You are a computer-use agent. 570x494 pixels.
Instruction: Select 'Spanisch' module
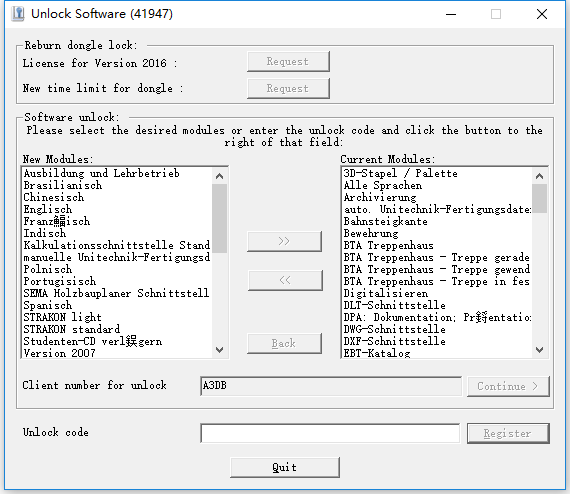tap(117, 305)
